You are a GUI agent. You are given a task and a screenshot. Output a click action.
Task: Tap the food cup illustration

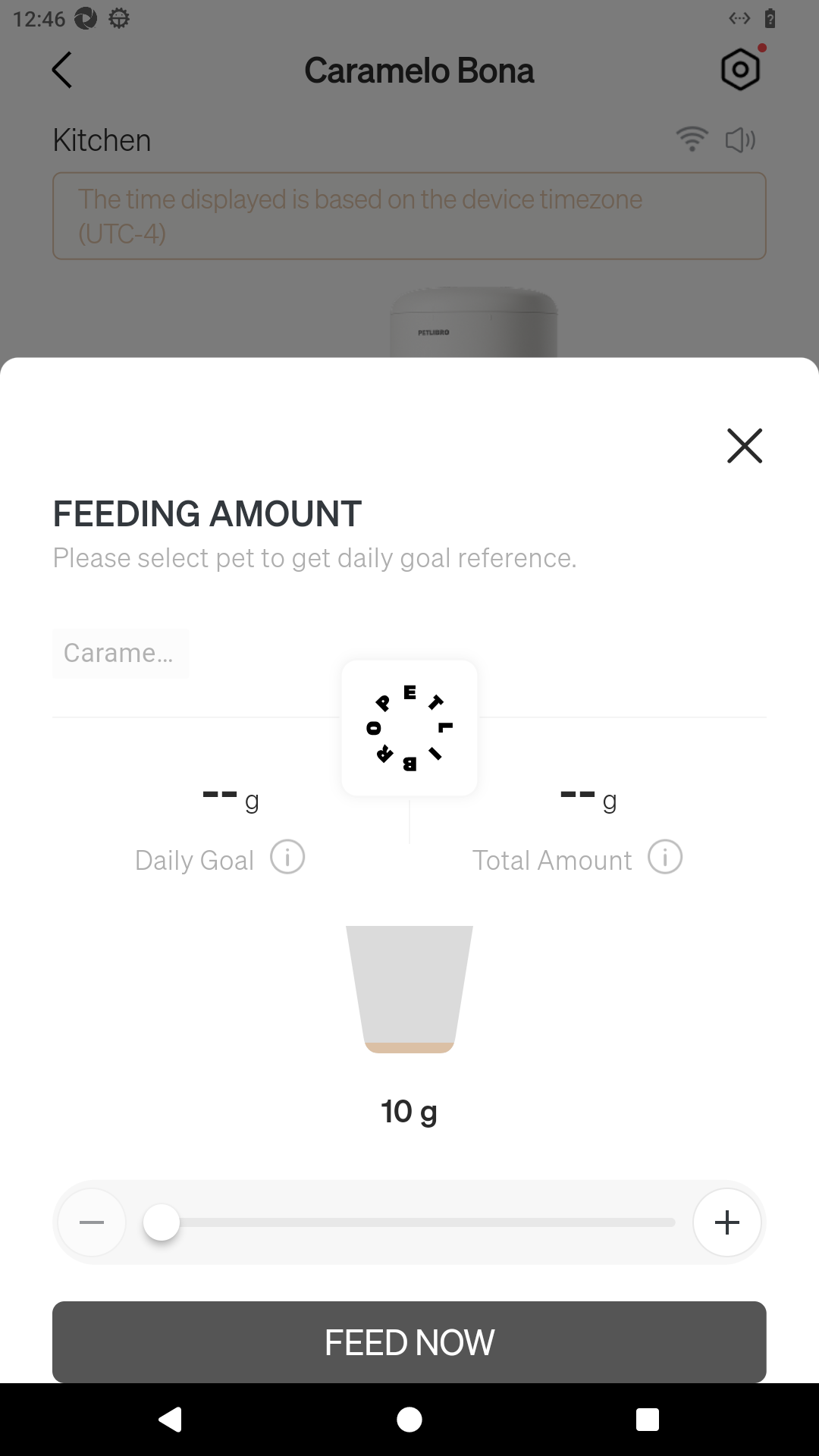click(x=409, y=989)
